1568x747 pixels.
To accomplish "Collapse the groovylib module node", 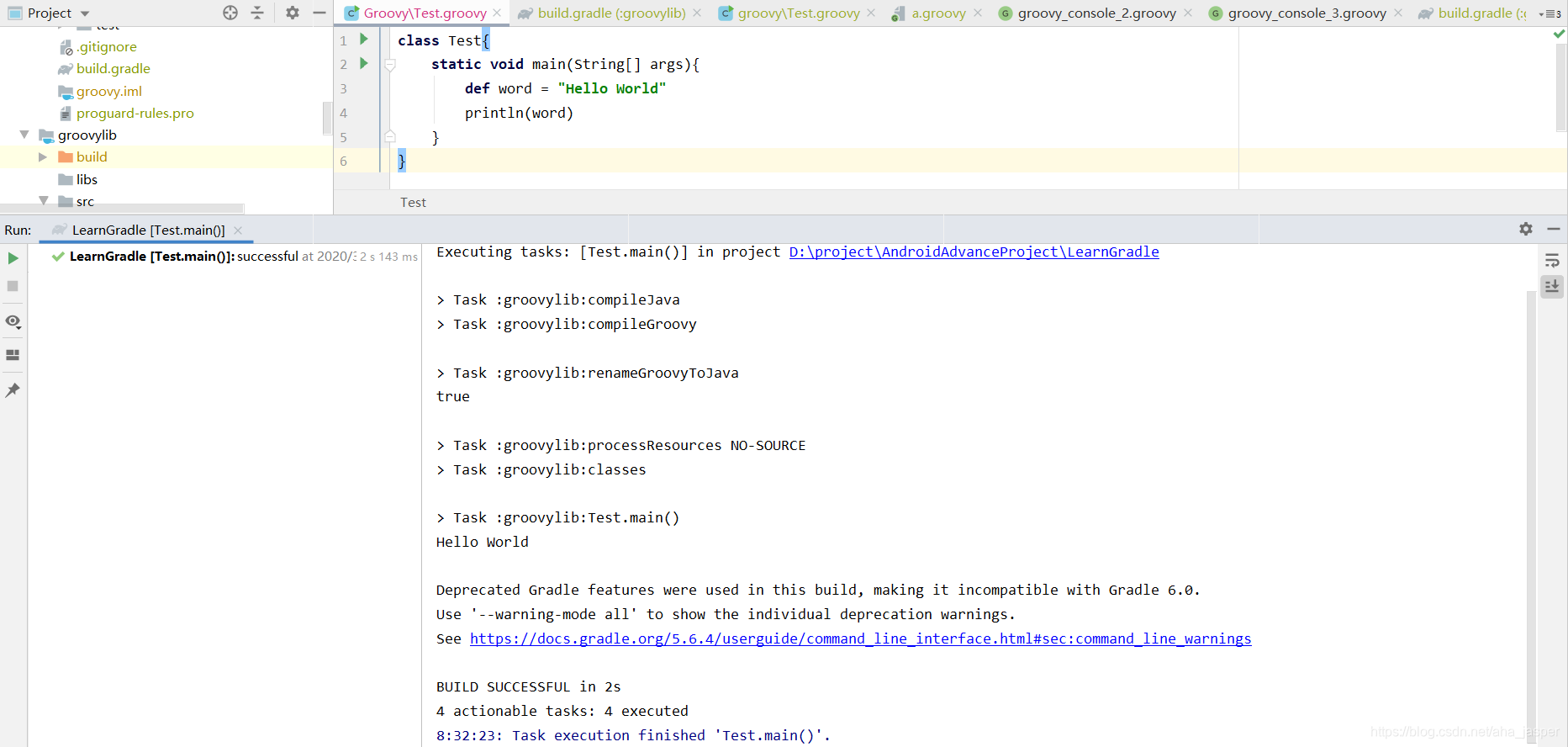I will point(24,135).
